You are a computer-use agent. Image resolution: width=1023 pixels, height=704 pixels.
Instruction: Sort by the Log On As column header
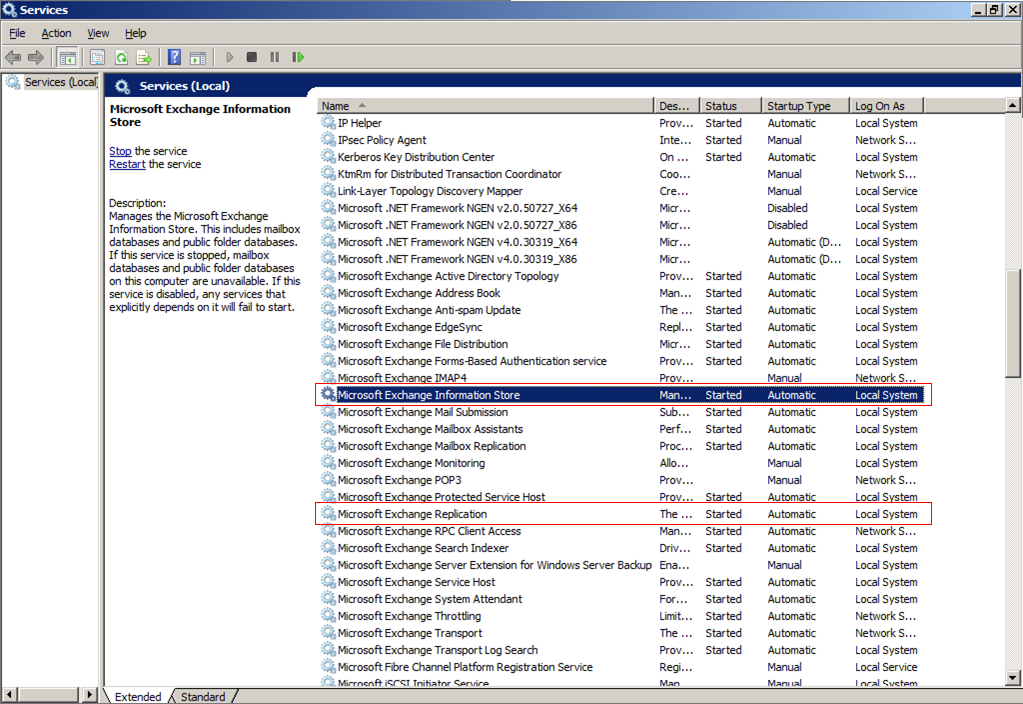click(x=887, y=106)
